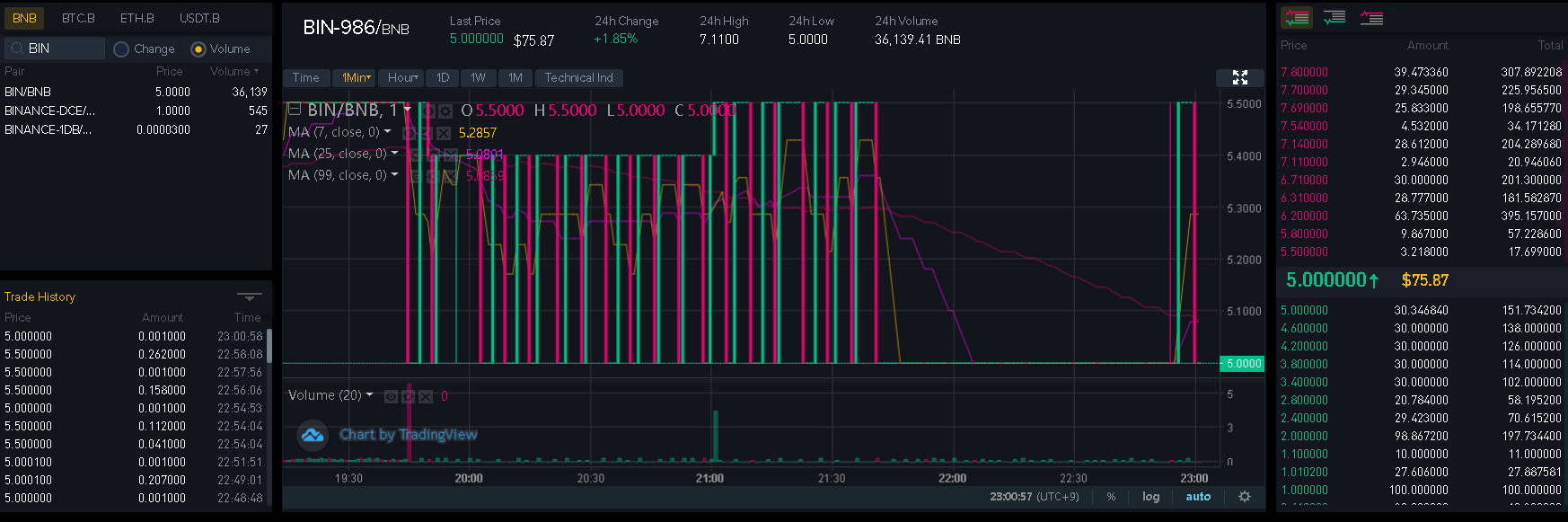Open the Hour interval dropdown
The width and height of the screenshot is (1568, 522).
click(x=402, y=78)
